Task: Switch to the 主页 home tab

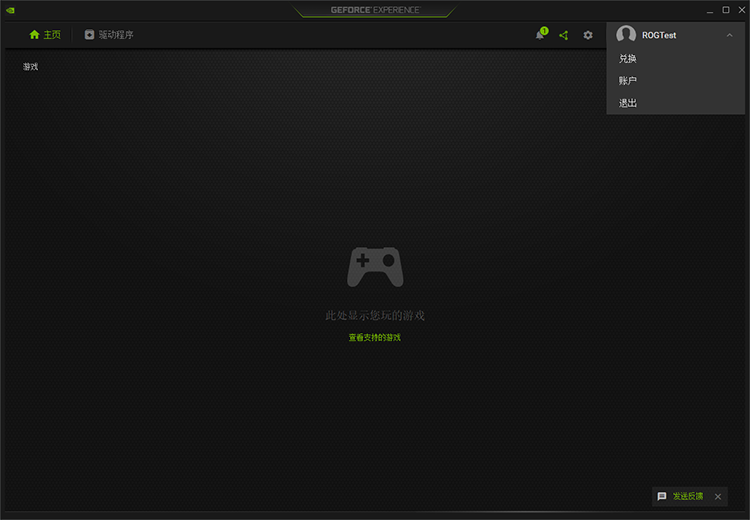Action: coord(45,34)
